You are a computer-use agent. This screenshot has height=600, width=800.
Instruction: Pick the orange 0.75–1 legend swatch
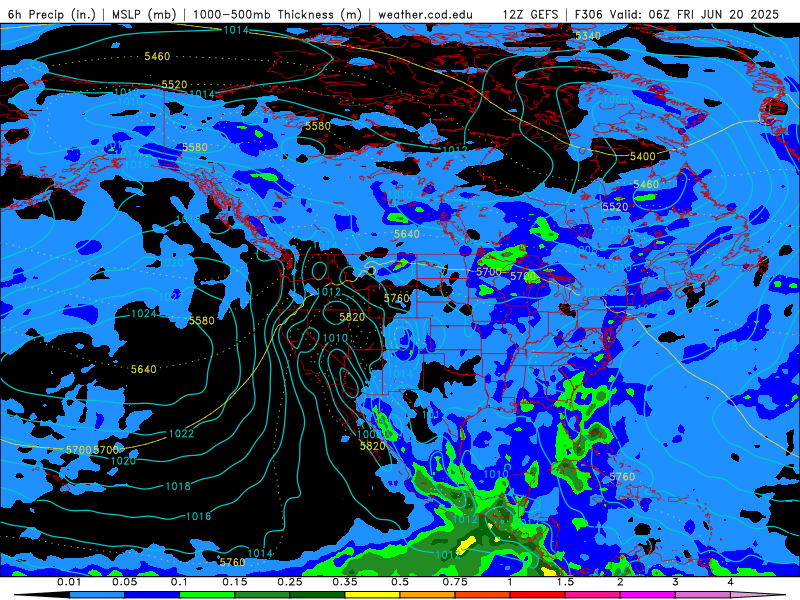pos(483,595)
